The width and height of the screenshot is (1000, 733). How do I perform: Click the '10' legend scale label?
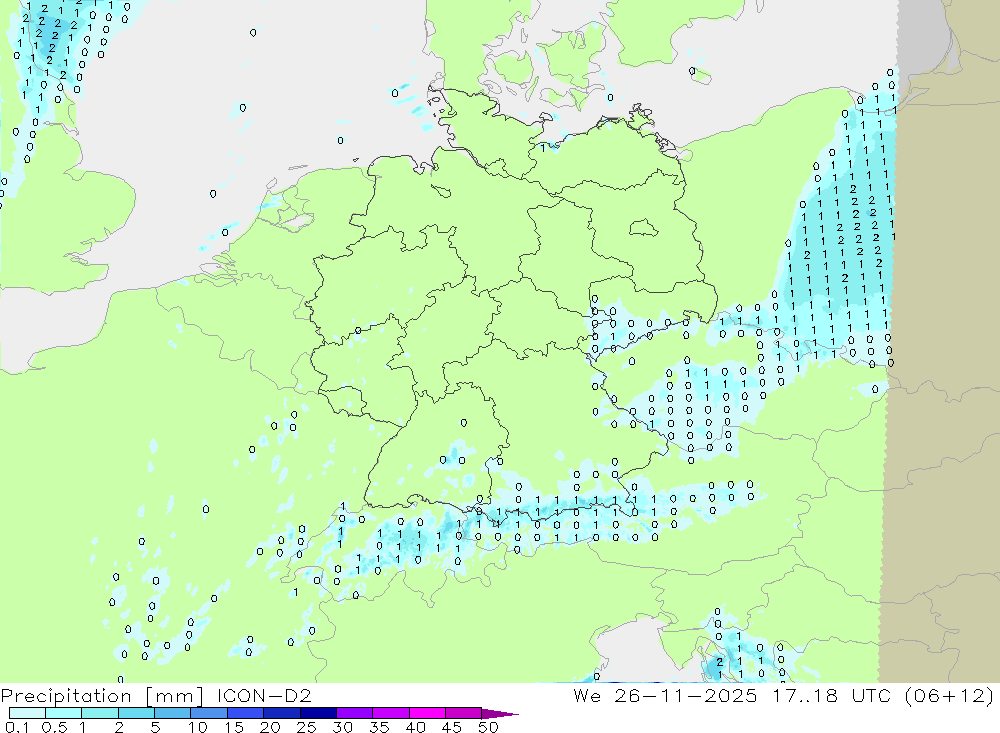coord(198,727)
